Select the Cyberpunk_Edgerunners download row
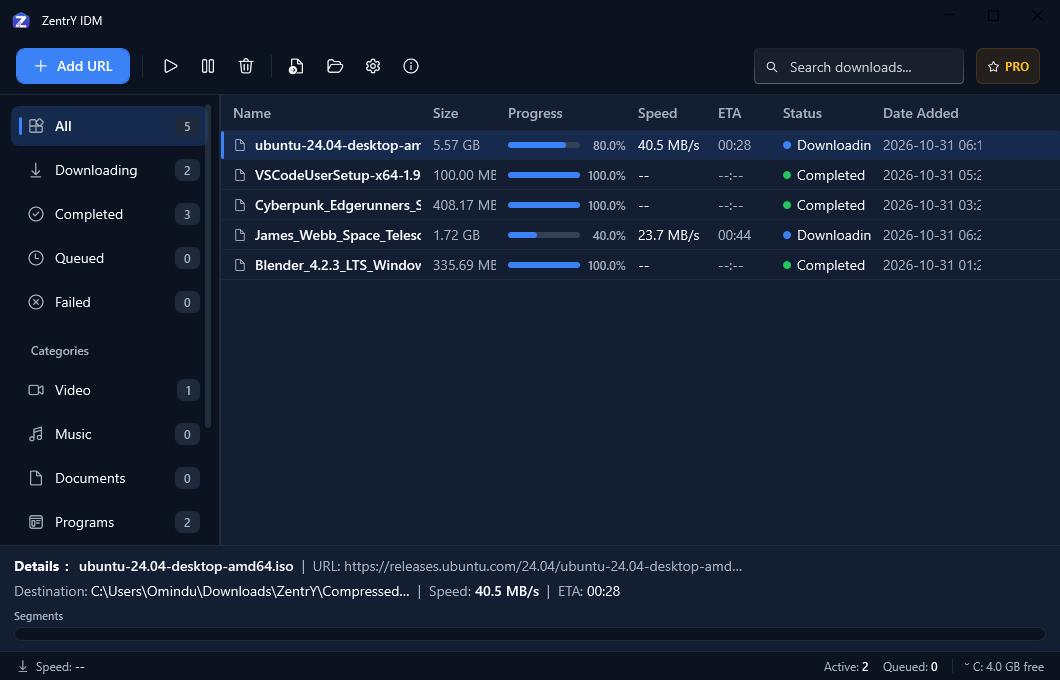The image size is (1060, 680). pyautogui.click(x=640, y=205)
